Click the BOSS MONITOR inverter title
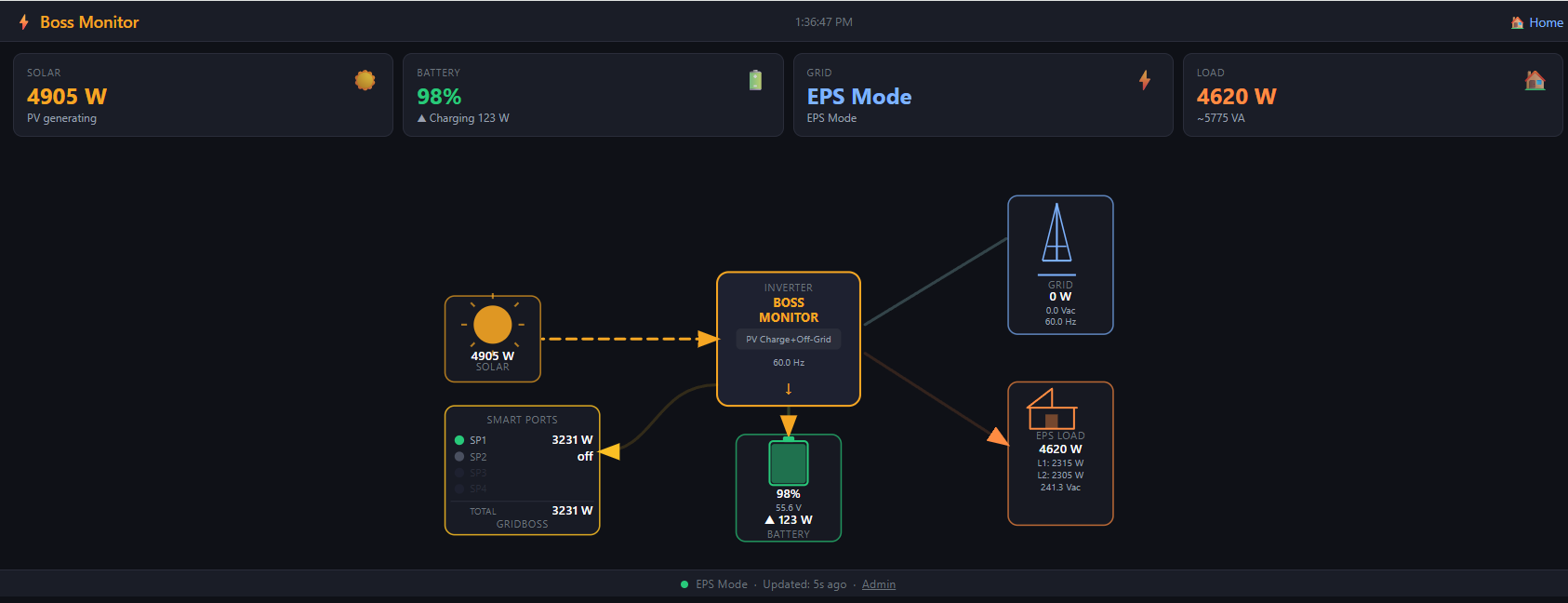This screenshot has width=1568, height=603. tap(789, 310)
